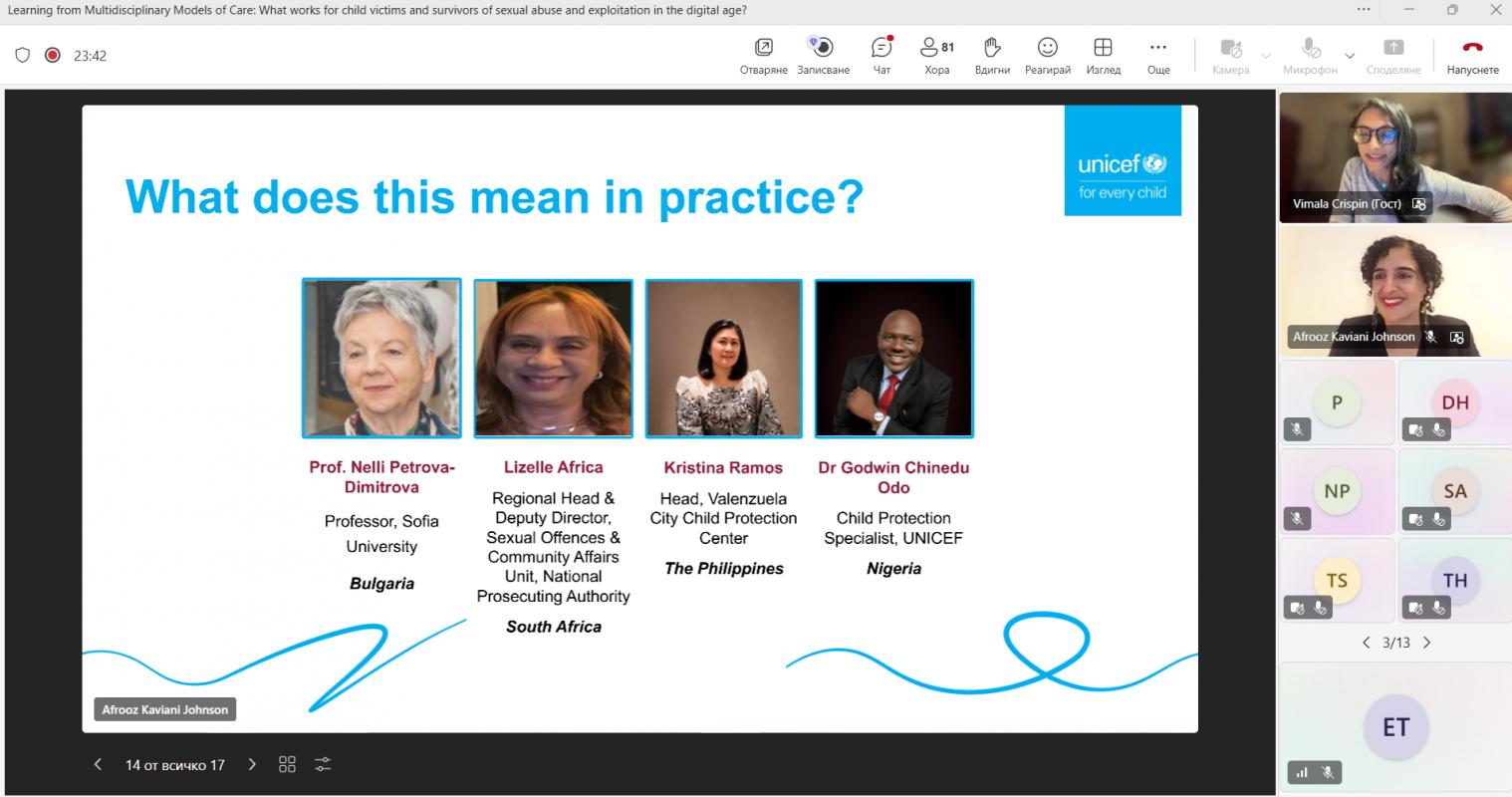Click Prof. Nelli Petrova-Dimitrova photo on slide
Viewport: 1512px width, 797px height.
pos(381,358)
